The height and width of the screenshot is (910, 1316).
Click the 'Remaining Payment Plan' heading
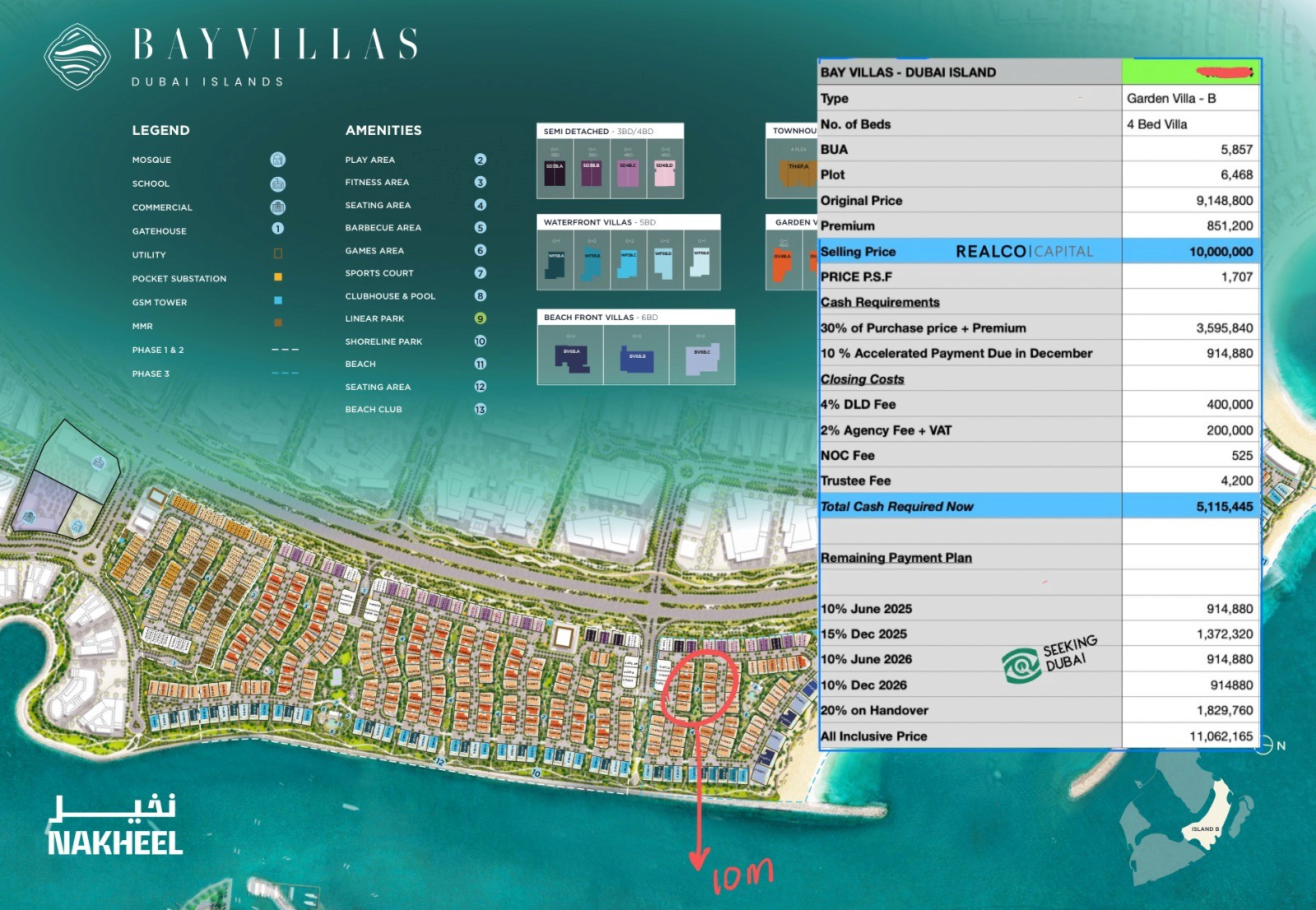[896, 558]
